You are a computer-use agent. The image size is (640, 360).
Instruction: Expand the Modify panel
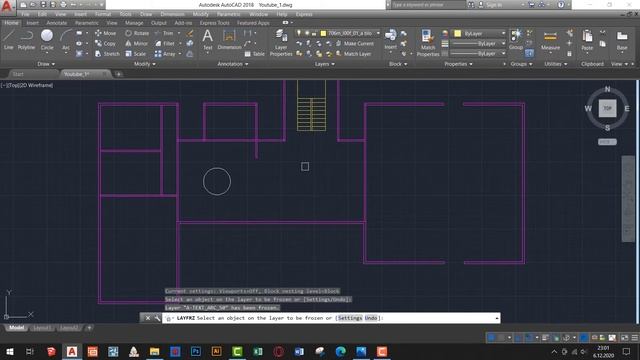pos(144,64)
